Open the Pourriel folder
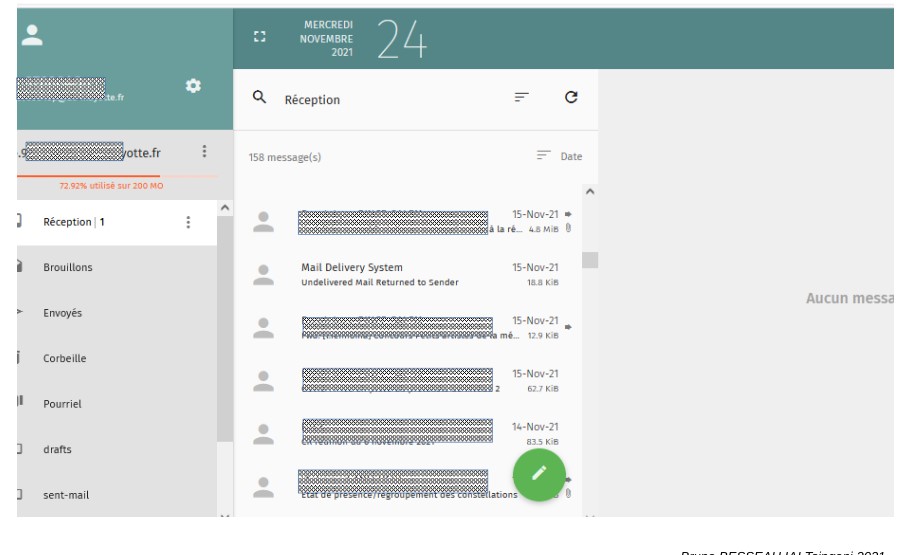 62,404
